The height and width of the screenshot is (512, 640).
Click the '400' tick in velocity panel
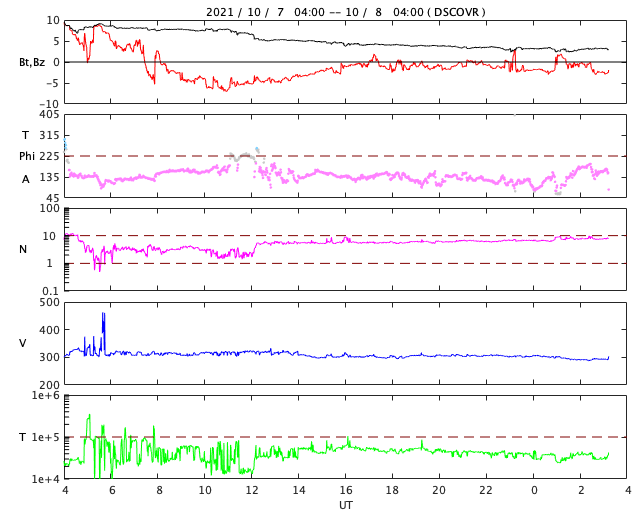49,330
